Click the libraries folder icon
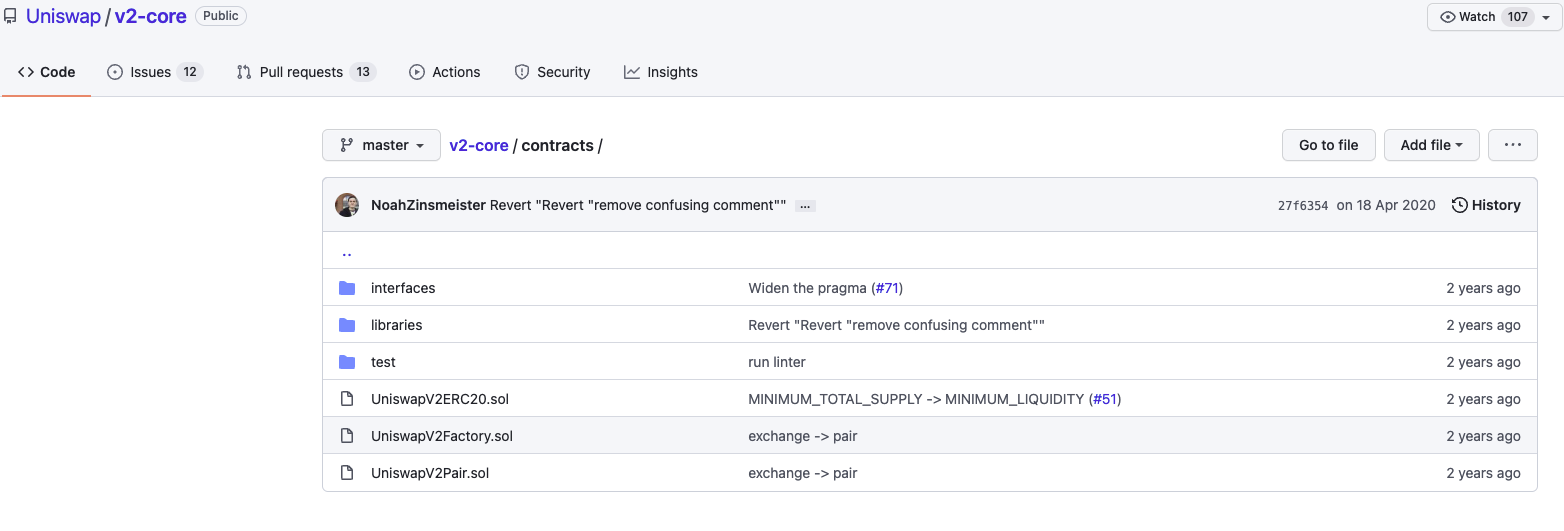Viewport: 1564px width, 531px height. point(347,325)
